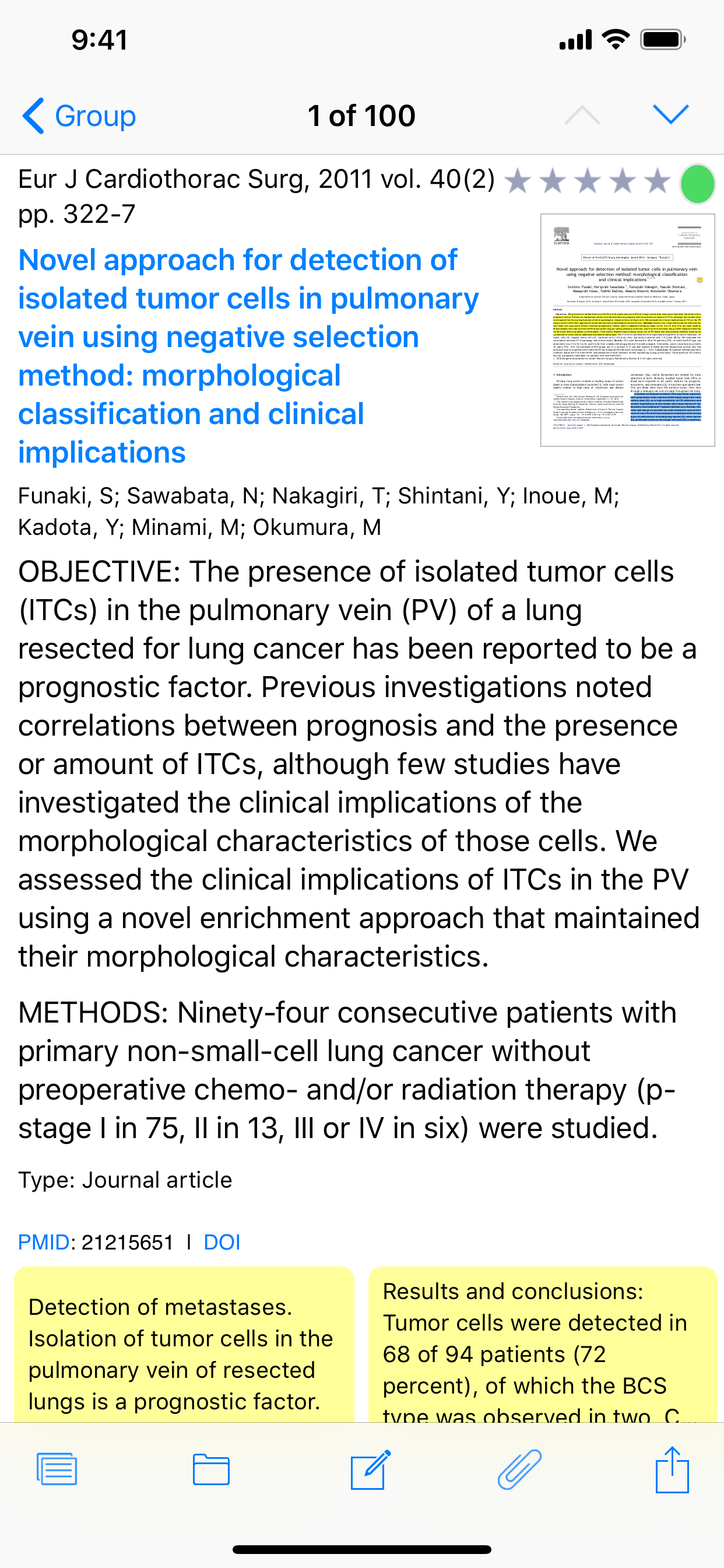Rate the article five stars

click(x=658, y=182)
